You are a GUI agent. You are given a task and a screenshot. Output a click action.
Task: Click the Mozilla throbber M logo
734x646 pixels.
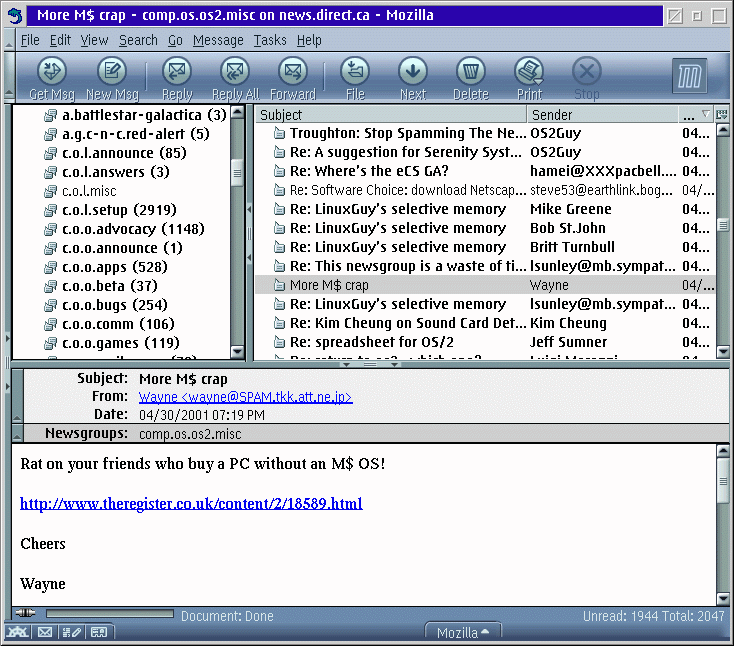click(690, 76)
